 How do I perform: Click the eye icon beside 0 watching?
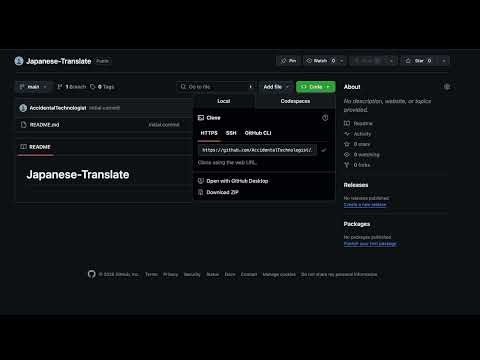[x=347, y=154]
